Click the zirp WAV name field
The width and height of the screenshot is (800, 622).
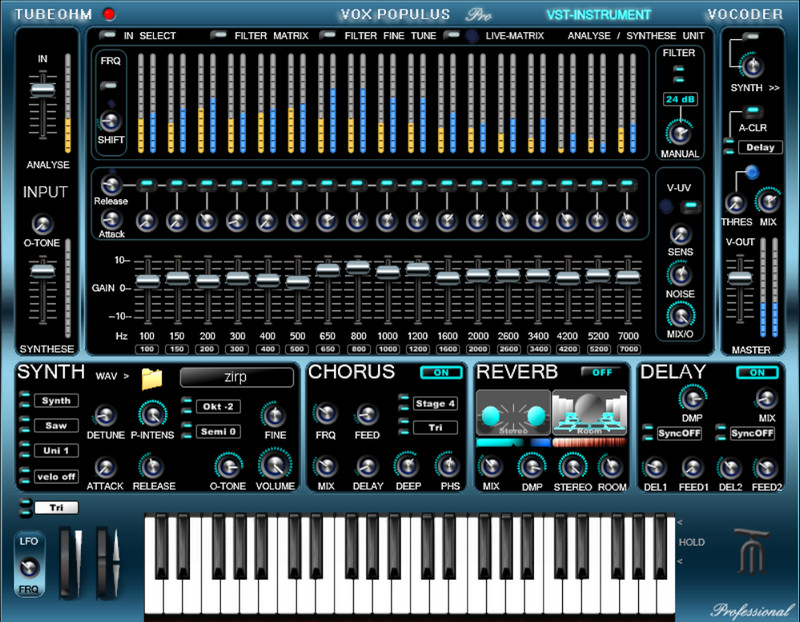click(237, 377)
